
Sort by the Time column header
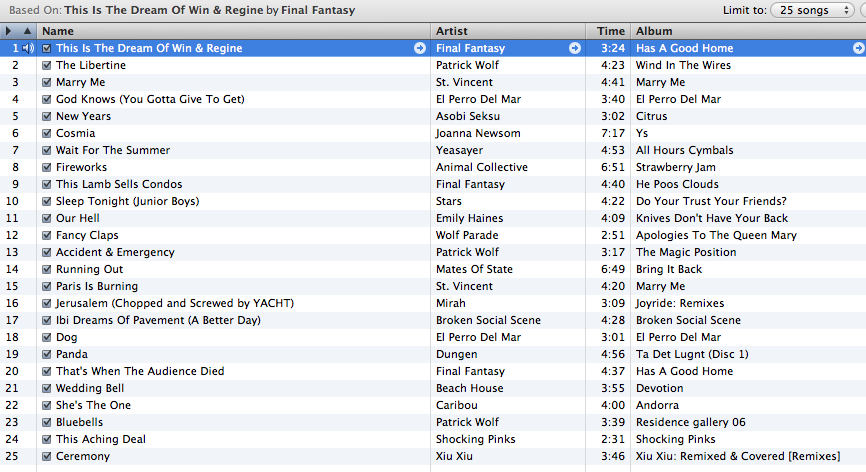click(x=608, y=31)
